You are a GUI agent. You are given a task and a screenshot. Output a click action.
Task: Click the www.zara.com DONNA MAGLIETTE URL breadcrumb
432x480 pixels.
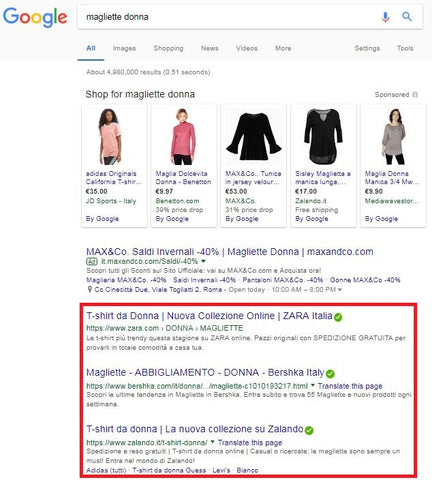tap(165, 328)
